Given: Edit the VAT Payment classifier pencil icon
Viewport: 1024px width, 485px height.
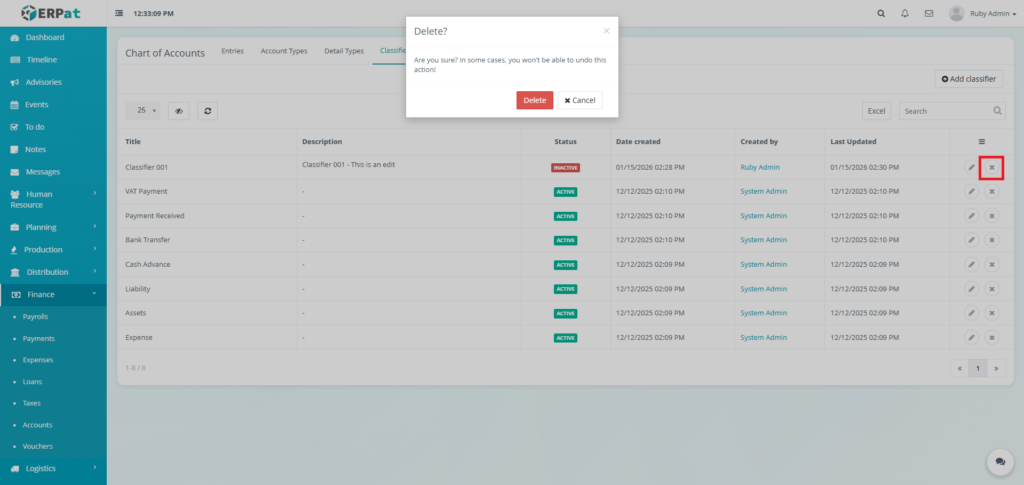Looking at the screenshot, I should (x=970, y=191).
